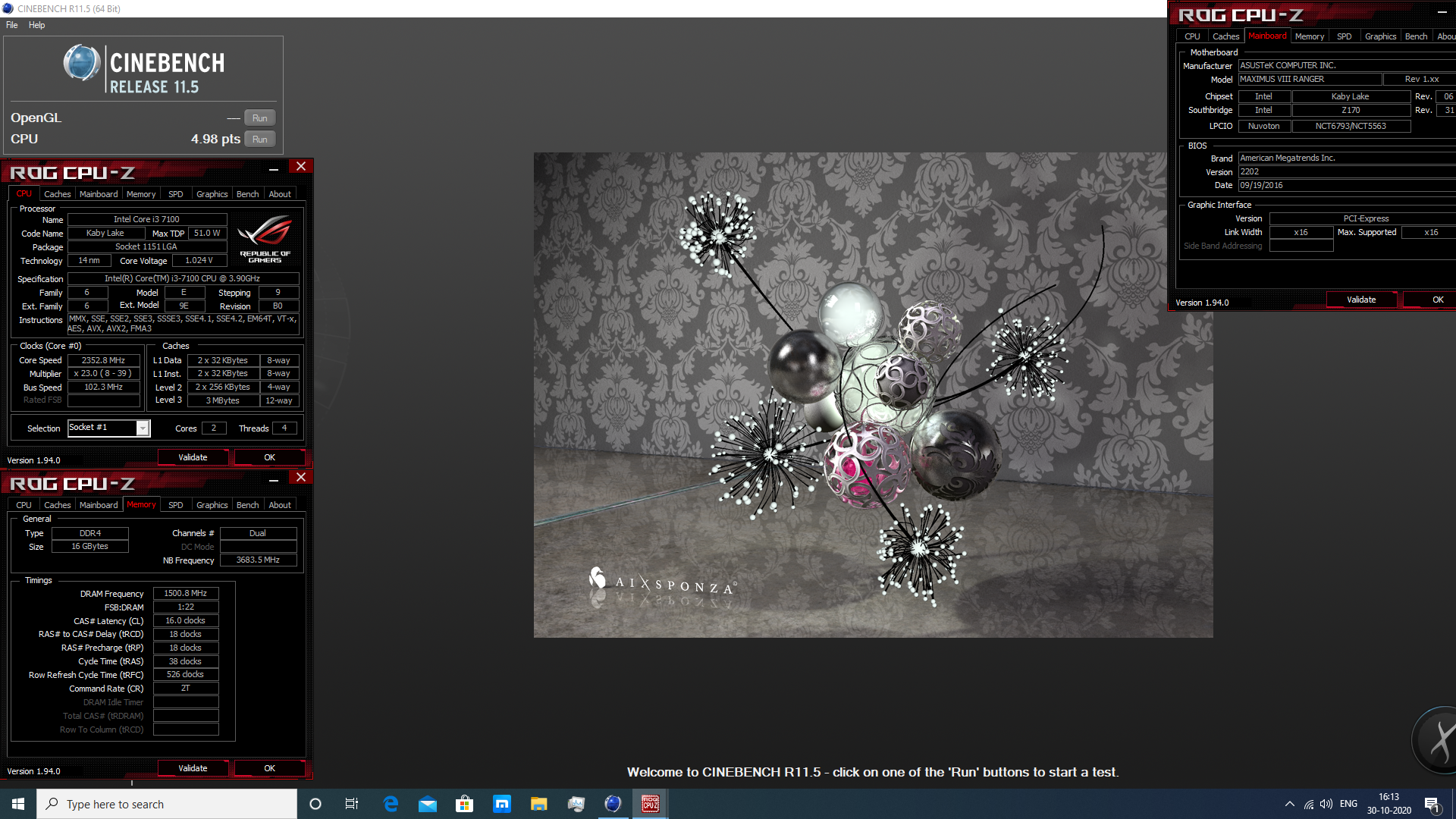Click the taskbar search box
This screenshot has width=1456, height=819.
coord(167,804)
